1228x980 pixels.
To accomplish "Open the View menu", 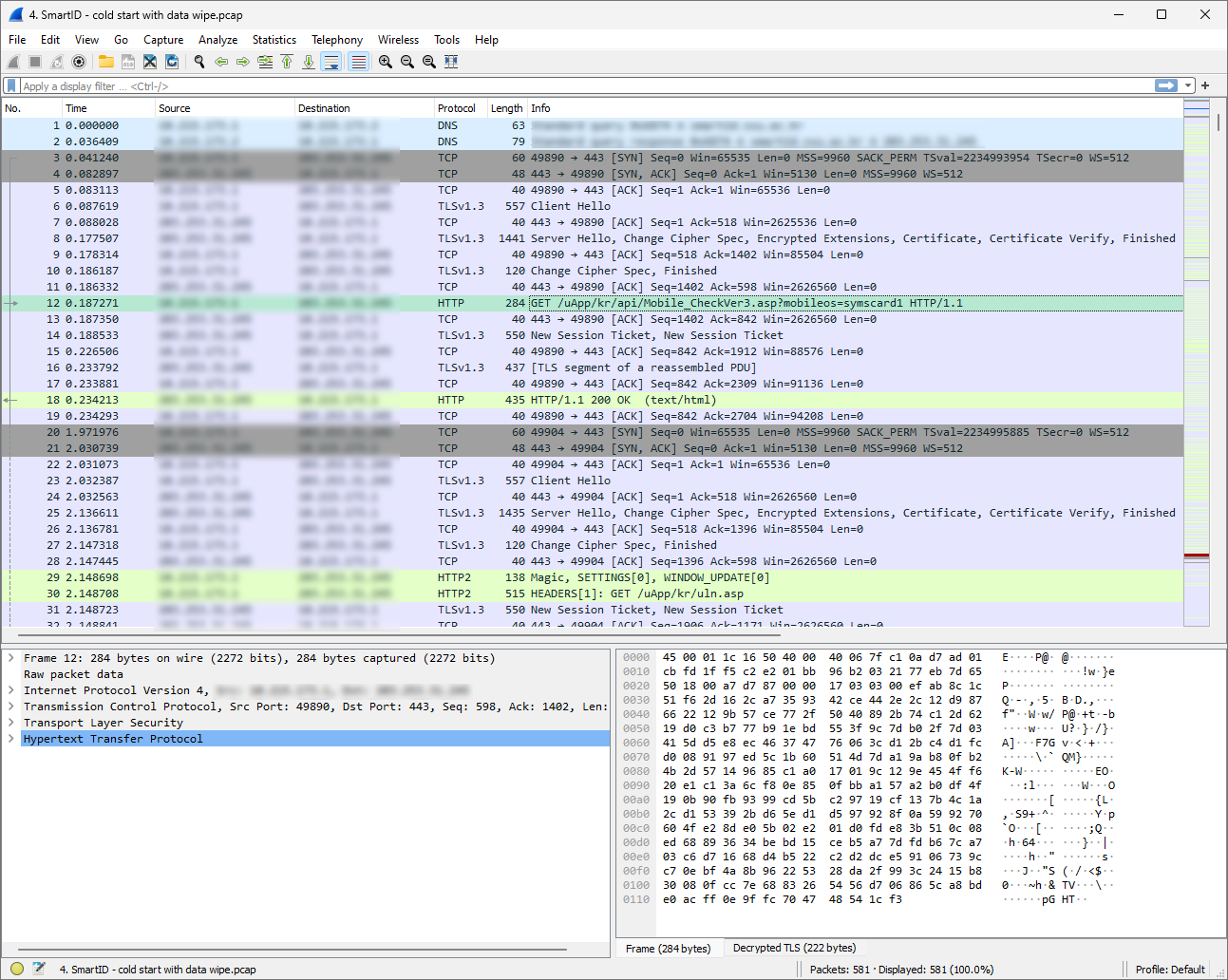I will pyautogui.click(x=86, y=40).
